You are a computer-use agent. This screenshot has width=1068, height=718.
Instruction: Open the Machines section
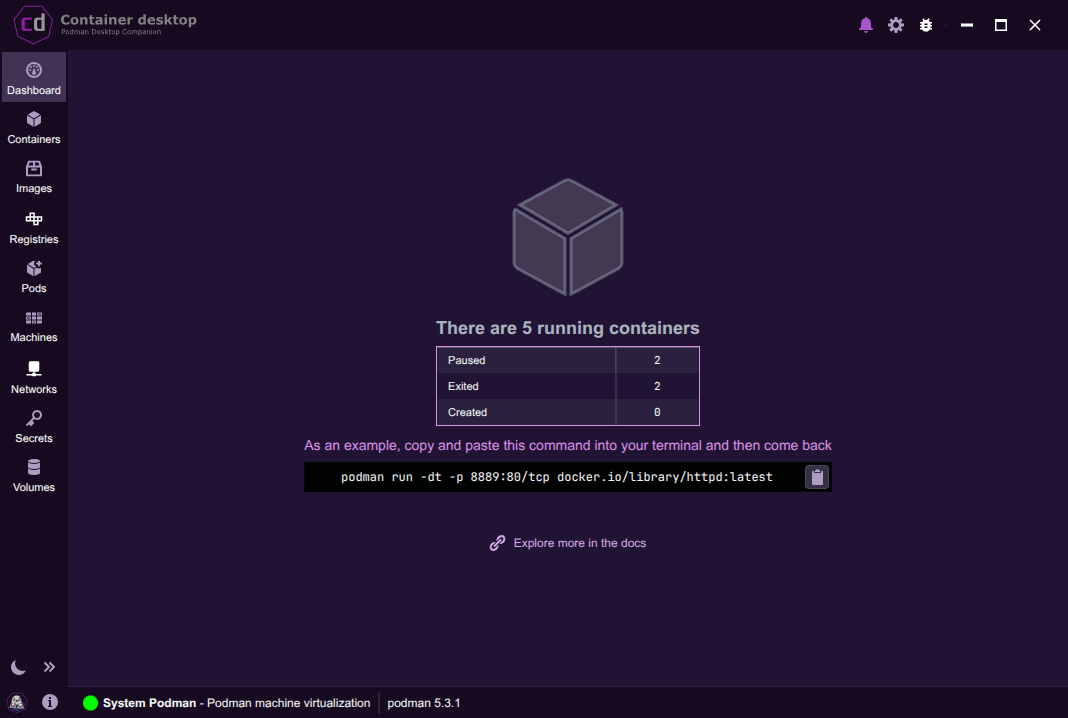[33, 326]
